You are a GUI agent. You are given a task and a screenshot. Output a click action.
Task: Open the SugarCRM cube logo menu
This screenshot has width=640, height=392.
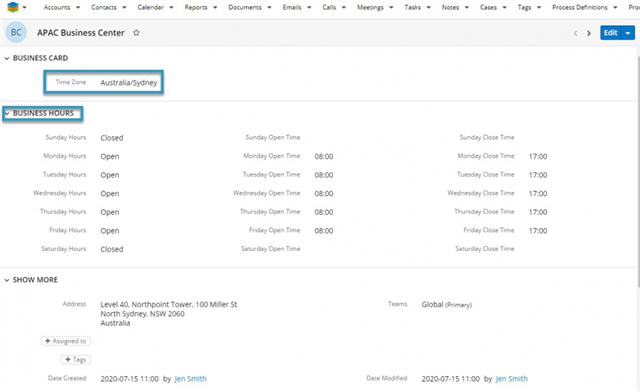13,7
